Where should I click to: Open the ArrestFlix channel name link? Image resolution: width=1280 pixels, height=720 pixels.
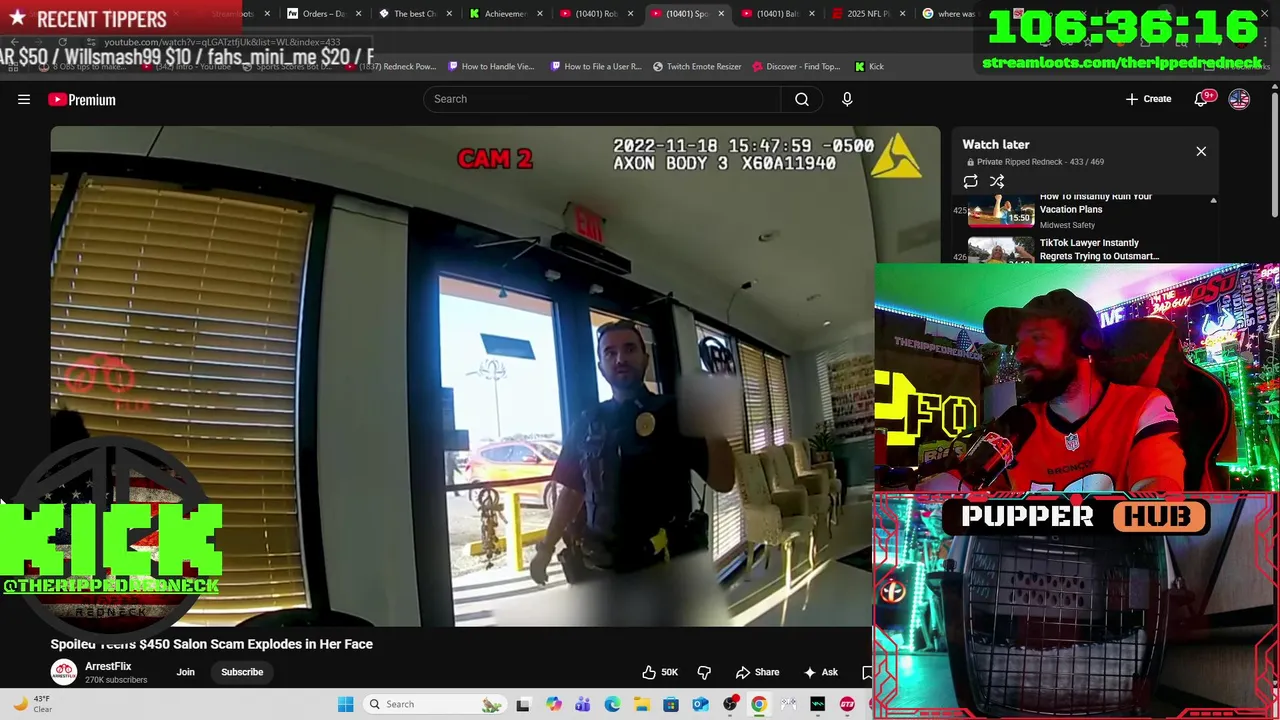[108, 666]
